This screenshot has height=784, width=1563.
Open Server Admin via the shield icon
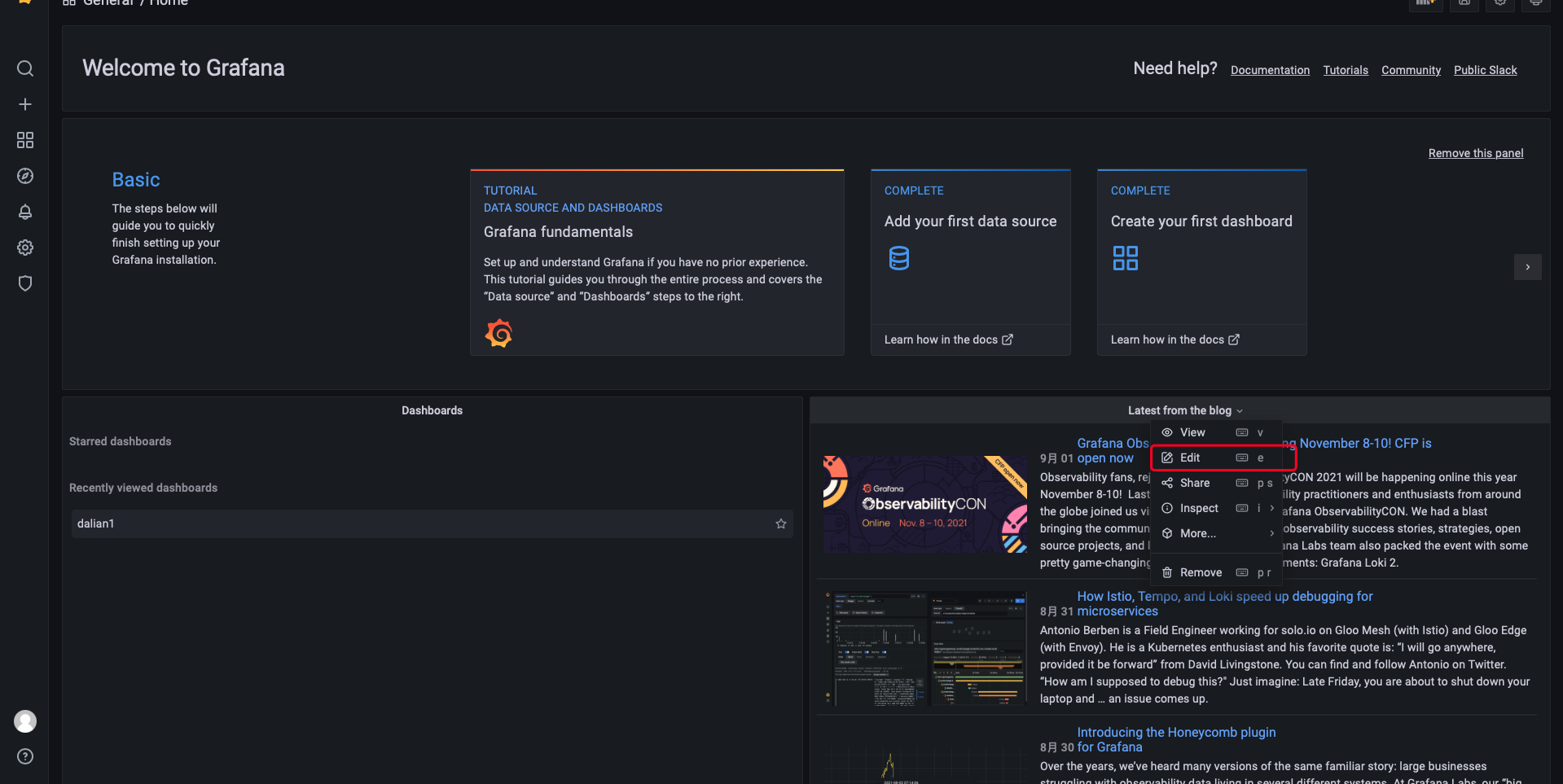pyautogui.click(x=25, y=283)
